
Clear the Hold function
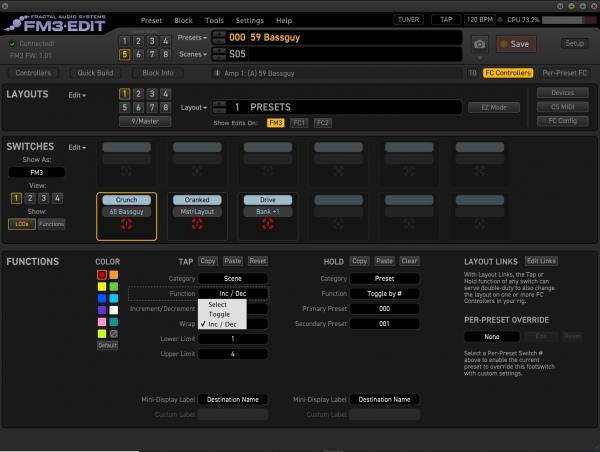coord(409,261)
